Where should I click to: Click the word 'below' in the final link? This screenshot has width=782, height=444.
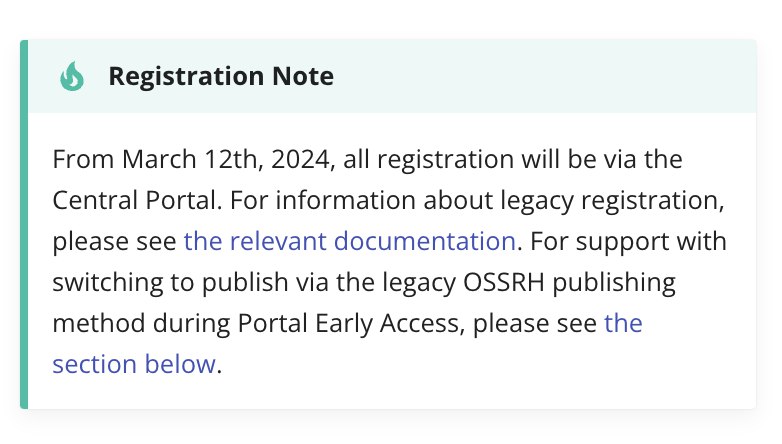pyautogui.click(x=180, y=364)
